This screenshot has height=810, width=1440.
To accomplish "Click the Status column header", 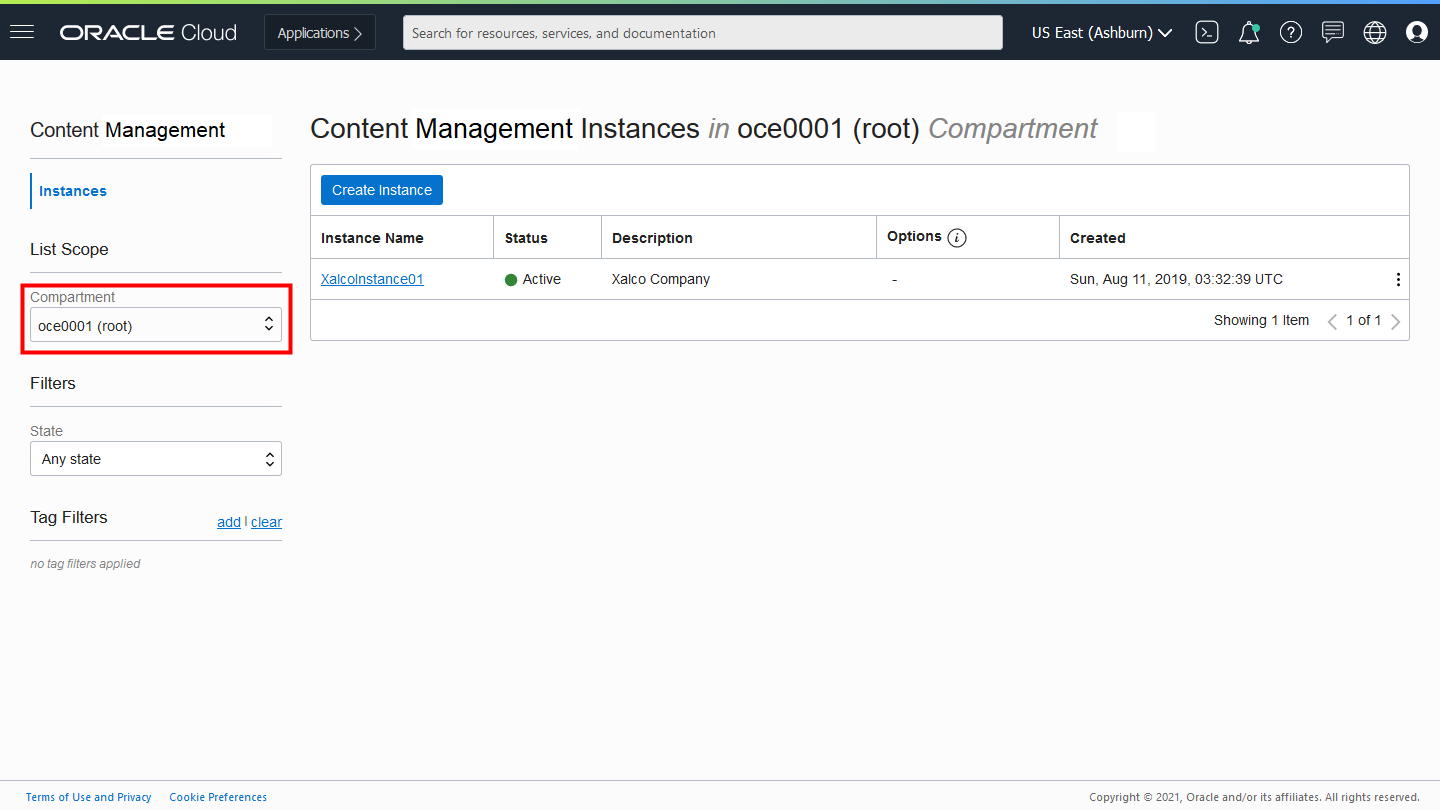I will [526, 238].
